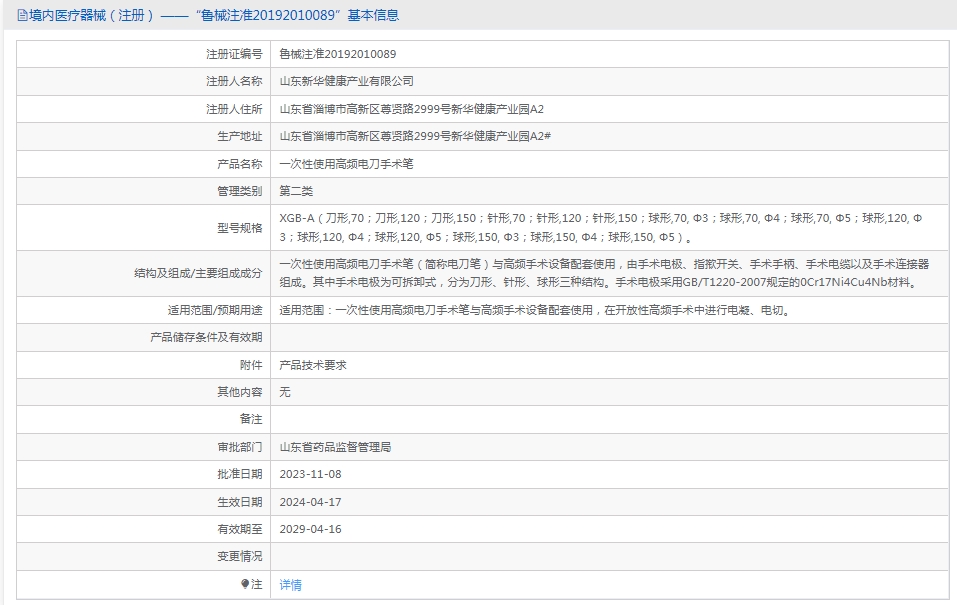The height and width of the screenshot is (605, 957).
Task: Click the document icon beside the page title
Action: [x=23, y=15]
